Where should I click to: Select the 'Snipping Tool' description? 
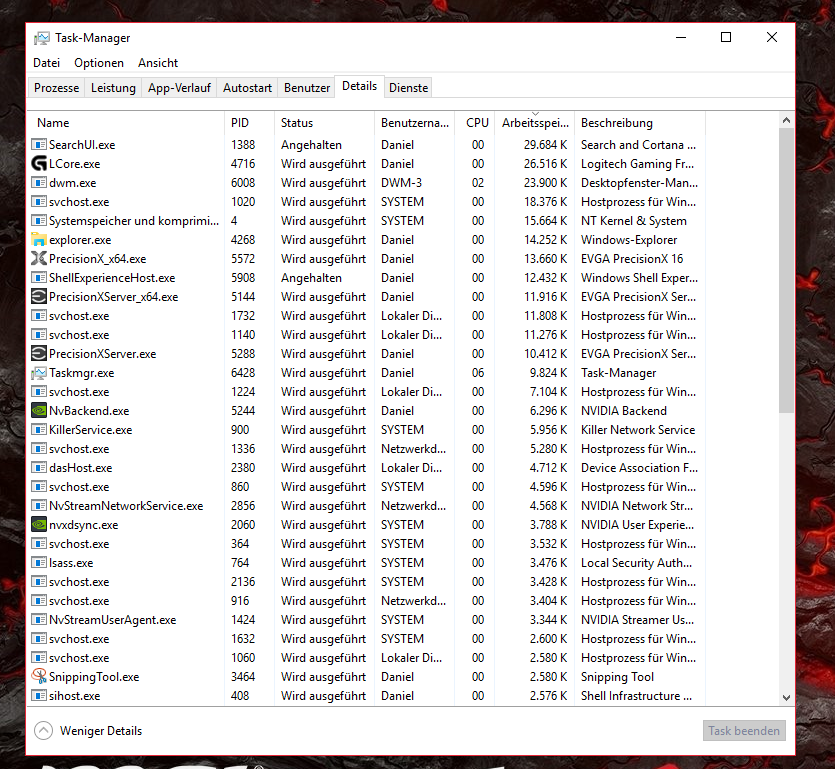(x=617, y=677)
